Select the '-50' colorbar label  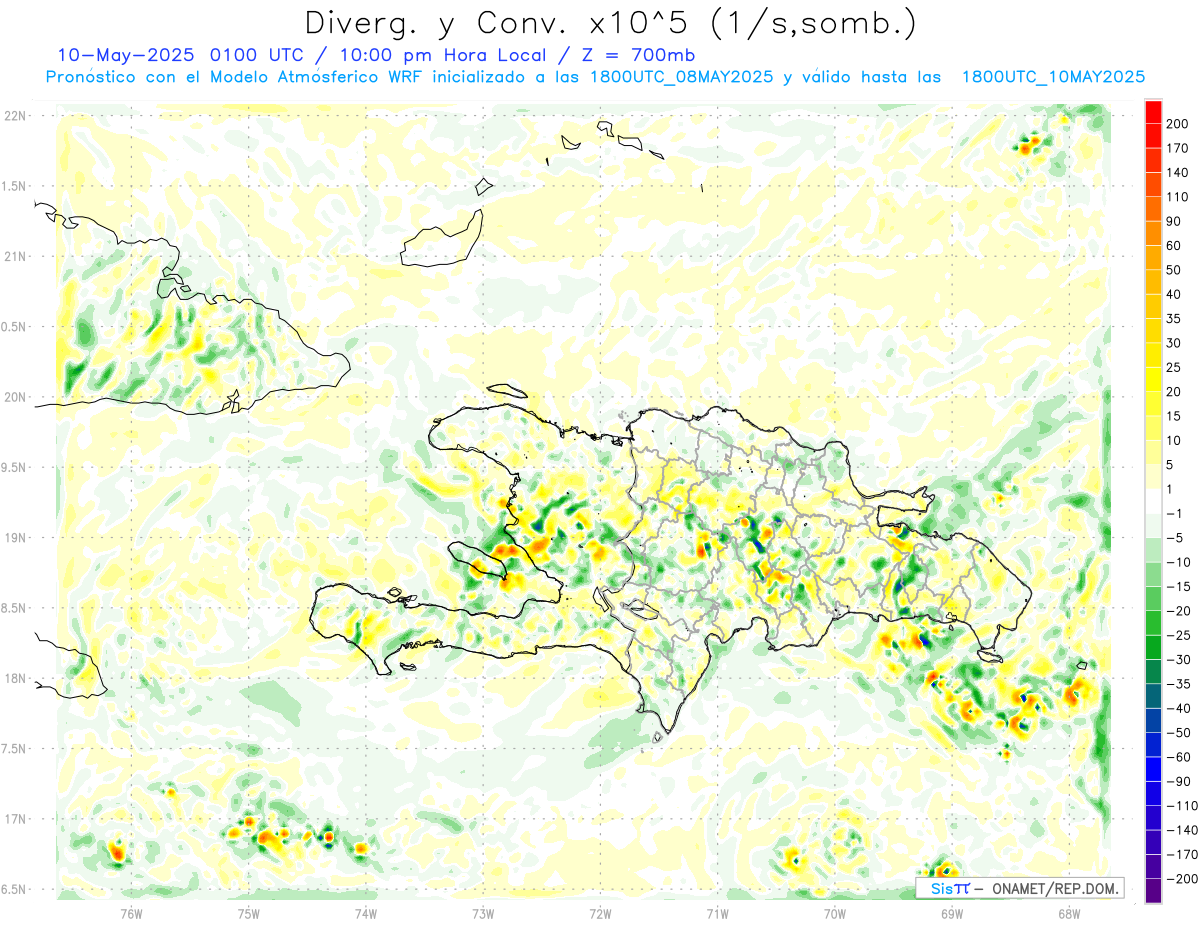[x=1179, y=732]
